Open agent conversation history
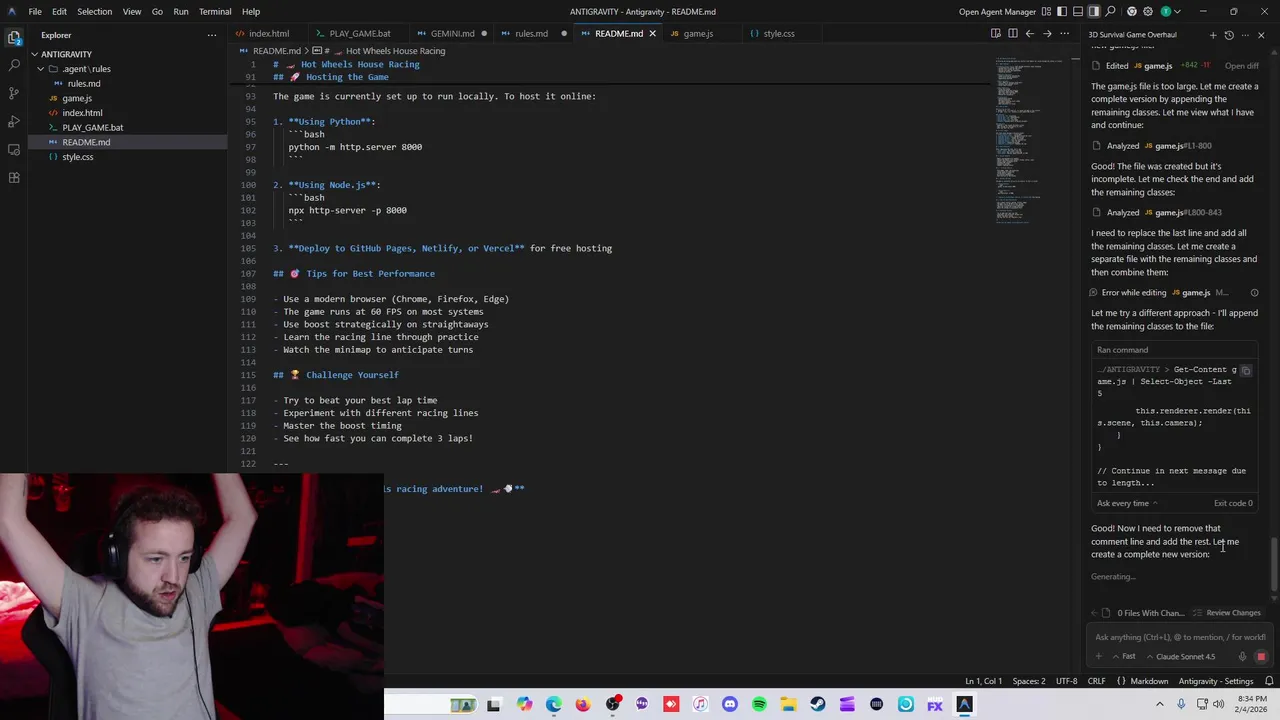 1229,35
